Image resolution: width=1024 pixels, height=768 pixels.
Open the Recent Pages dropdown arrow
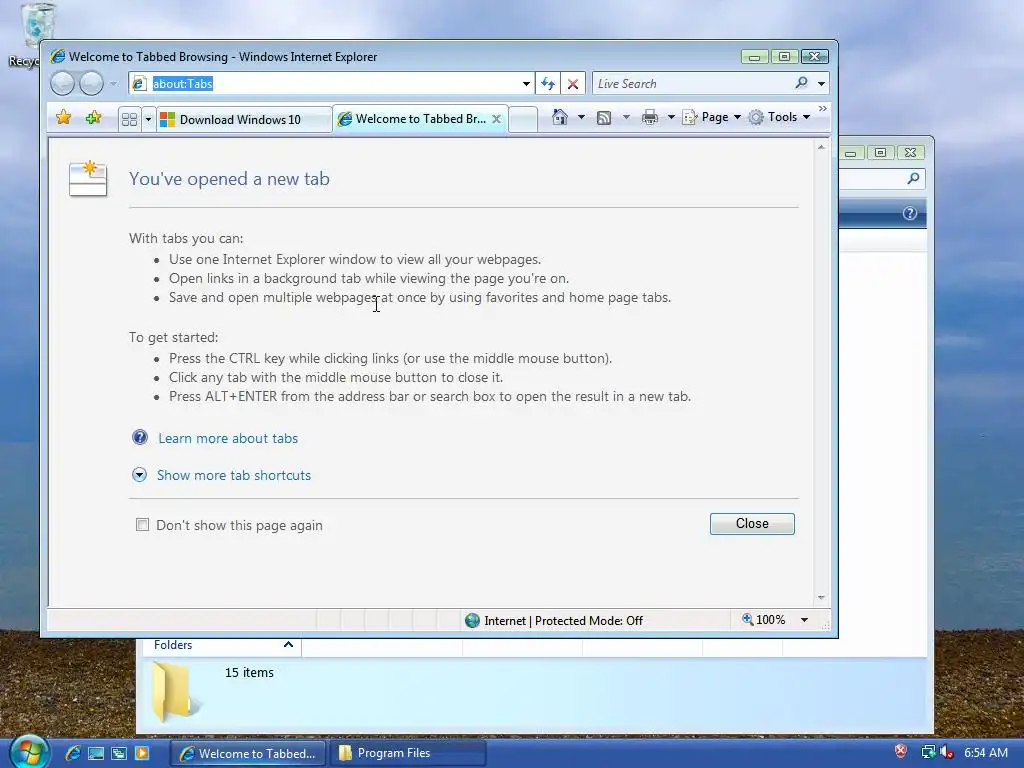113,84
